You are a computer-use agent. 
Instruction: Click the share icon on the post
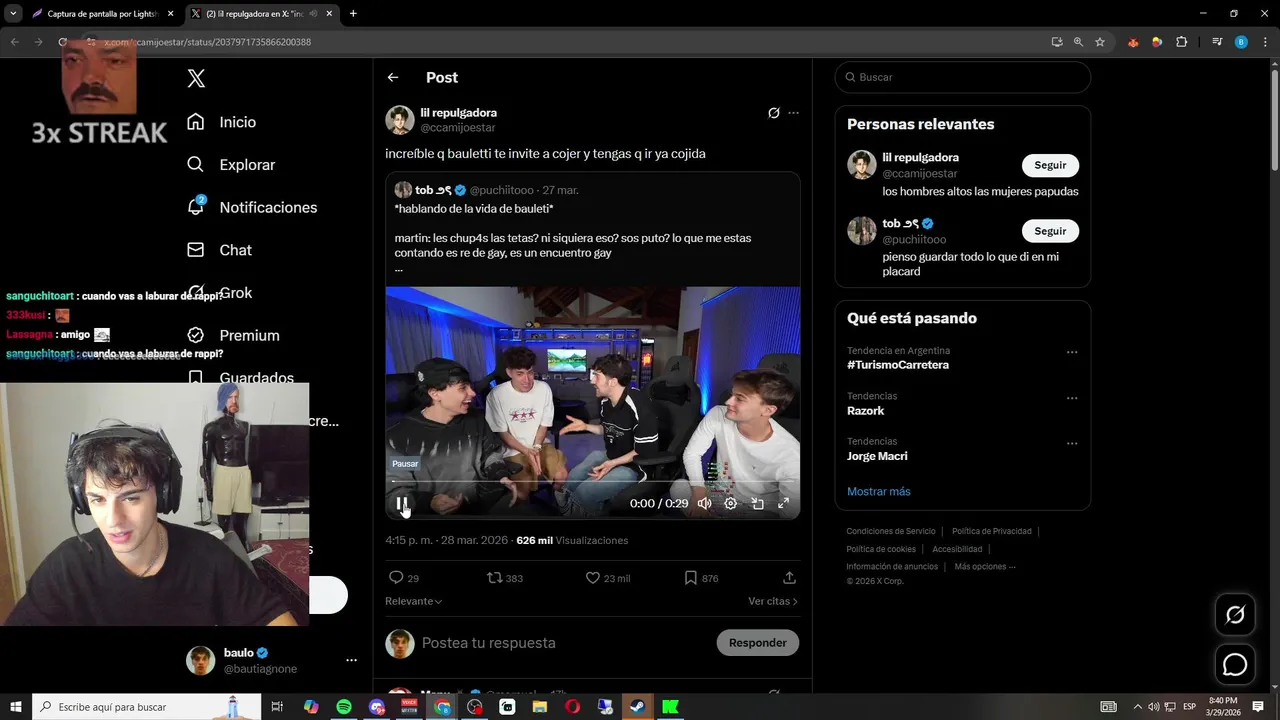789,578
